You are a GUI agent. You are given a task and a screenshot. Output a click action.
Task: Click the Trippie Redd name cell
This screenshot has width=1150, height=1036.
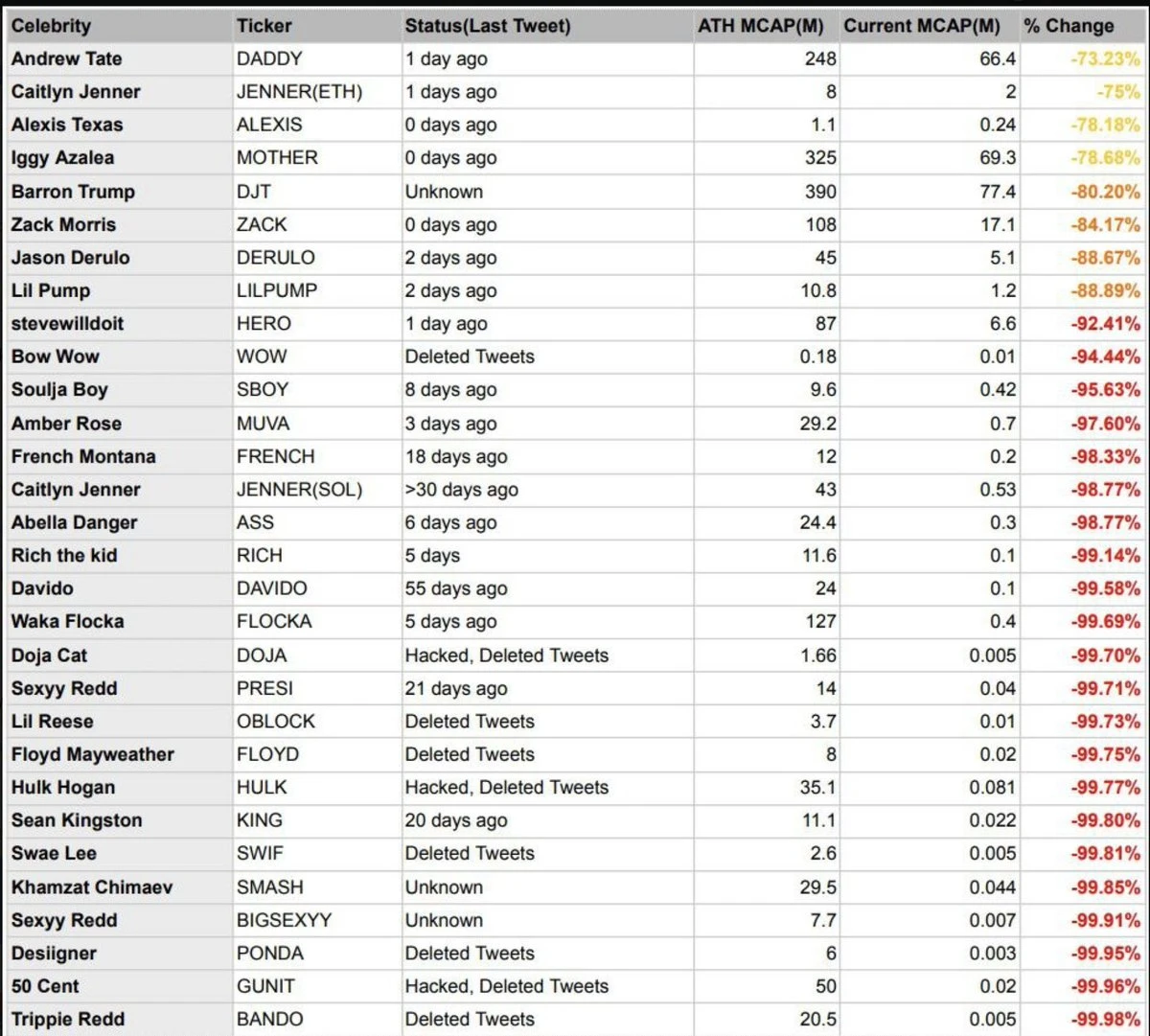click(x=68, y=1020)
